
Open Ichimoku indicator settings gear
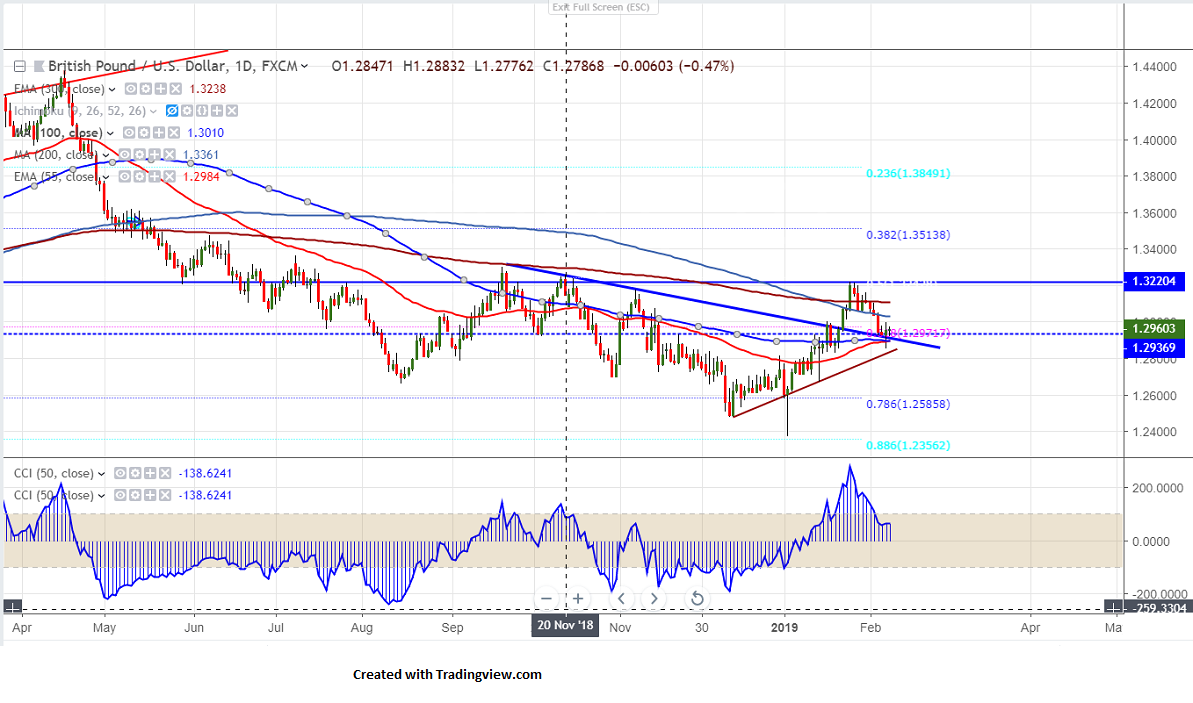click(186, 111)
